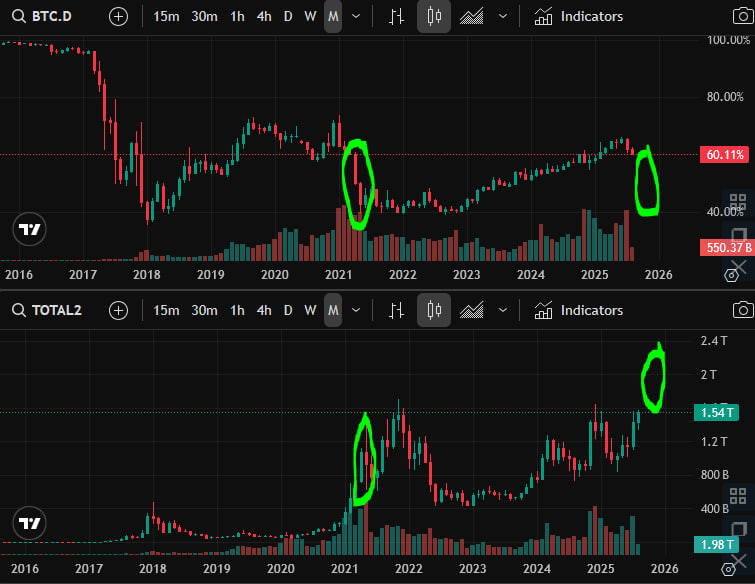Open symbol search for TOTAL2 chart

click(x=47, y=311)
